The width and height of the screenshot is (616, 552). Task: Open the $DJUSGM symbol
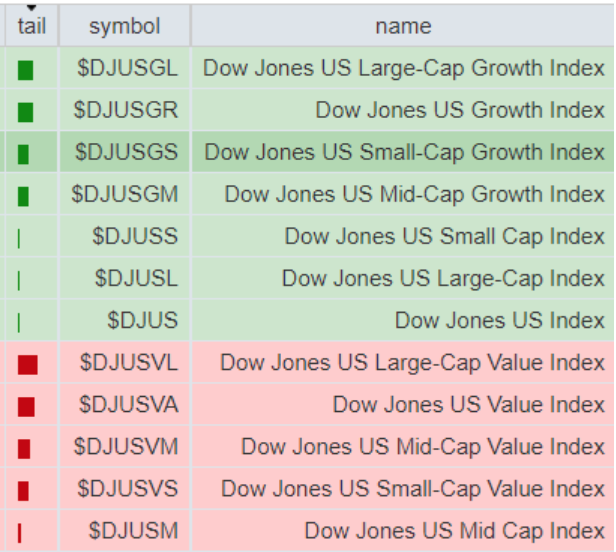click(125, 194)
